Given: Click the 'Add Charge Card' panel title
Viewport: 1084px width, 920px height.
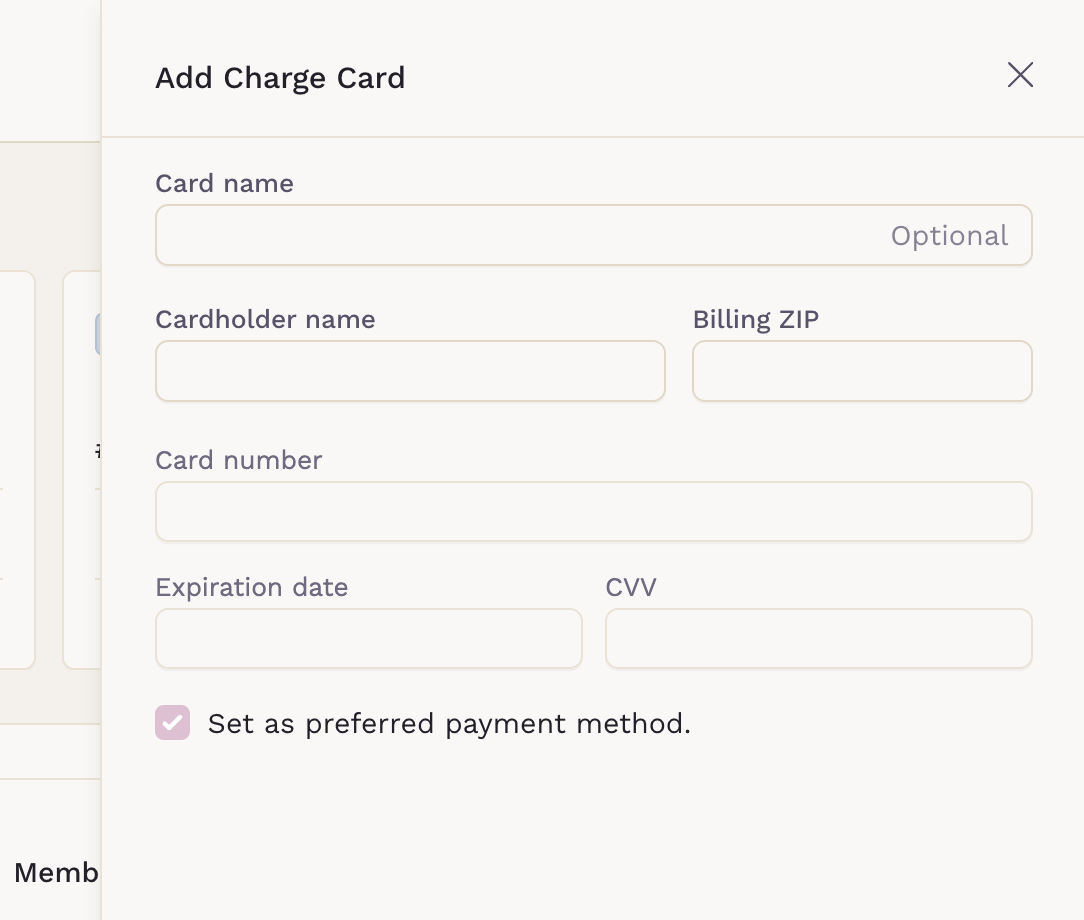Looking at the screenshot, I should (280, 78).
